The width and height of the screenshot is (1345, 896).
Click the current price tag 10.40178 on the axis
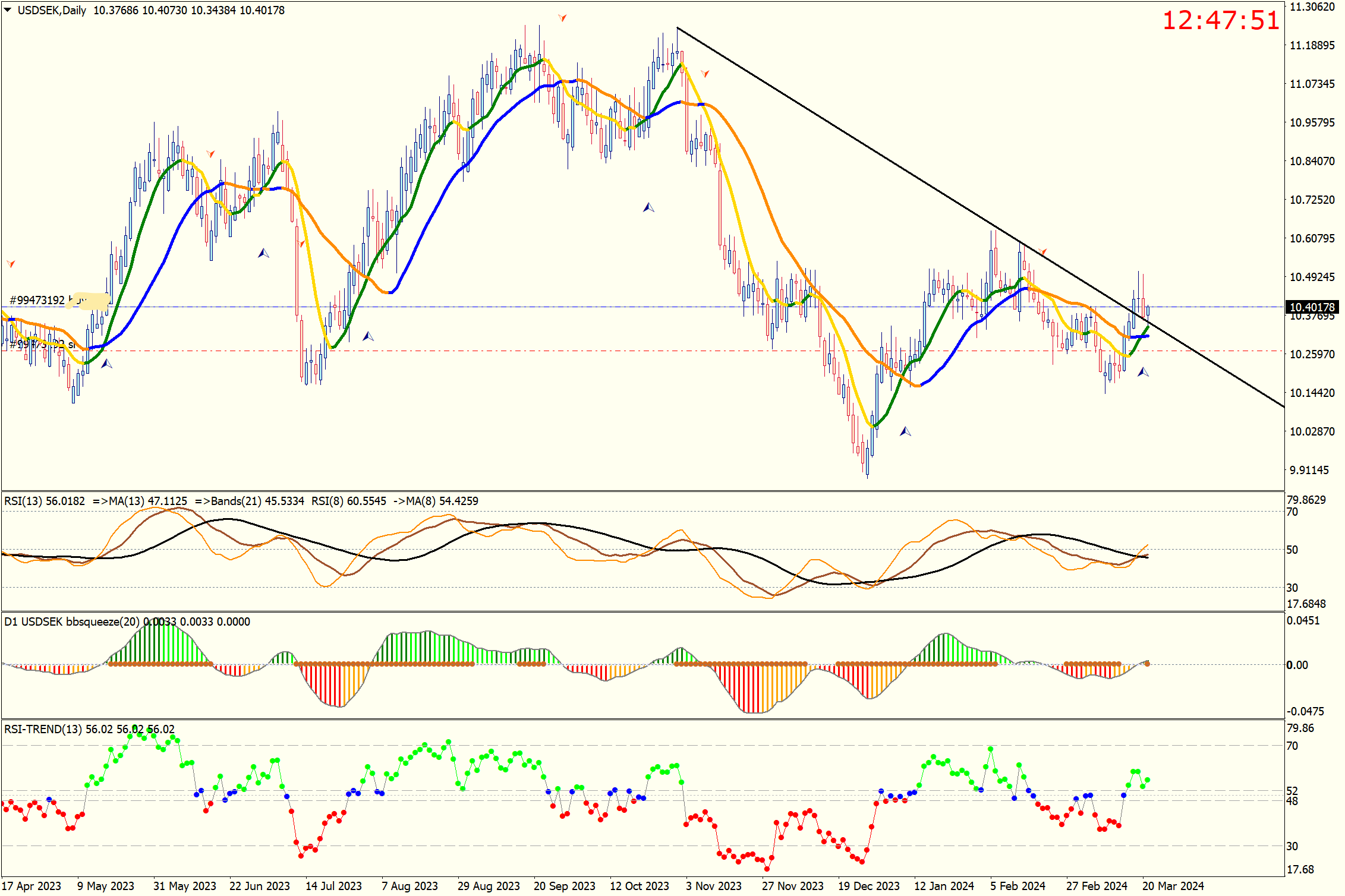point(1312,307)
